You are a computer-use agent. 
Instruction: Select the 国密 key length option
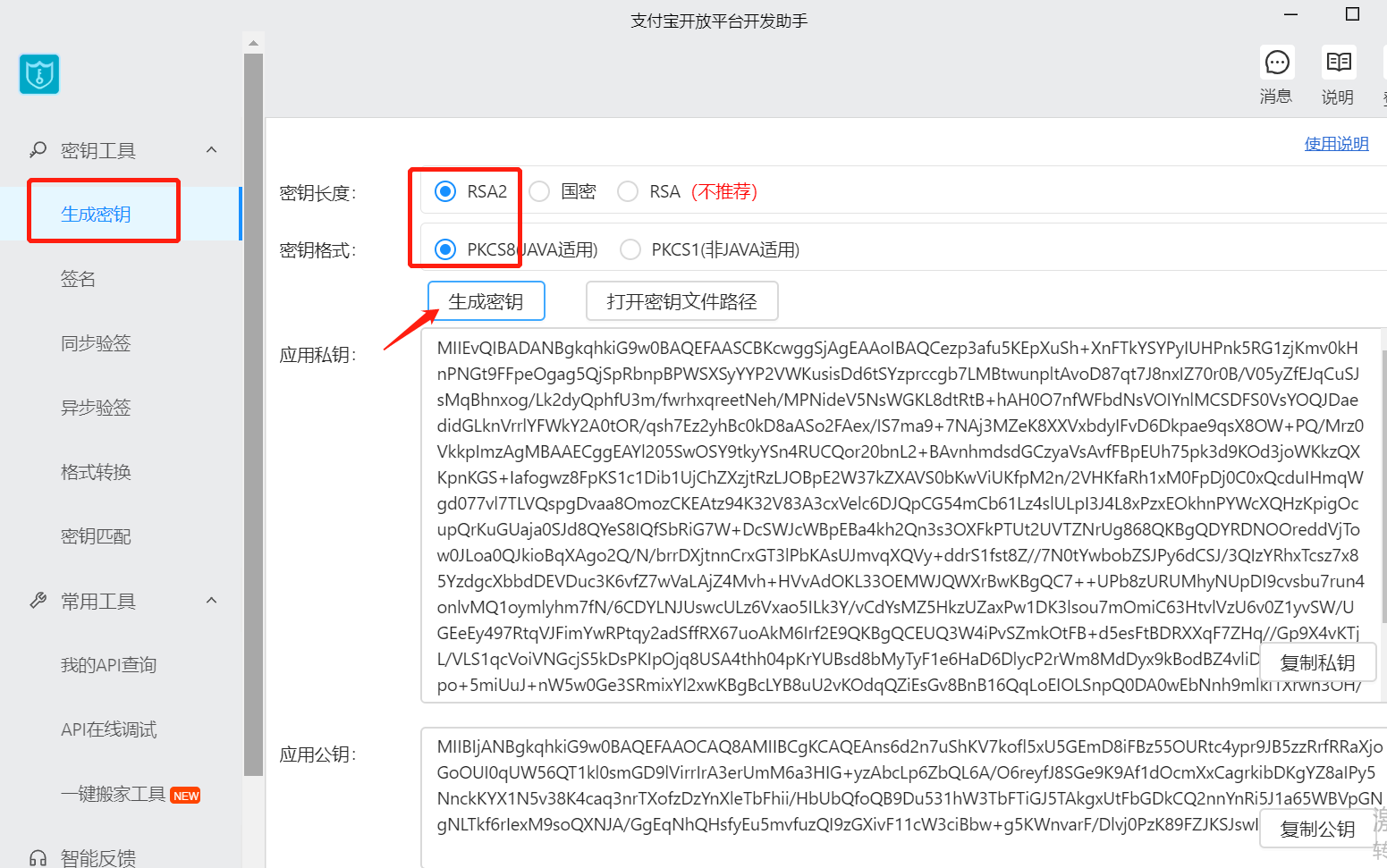[x=539, y=190]
